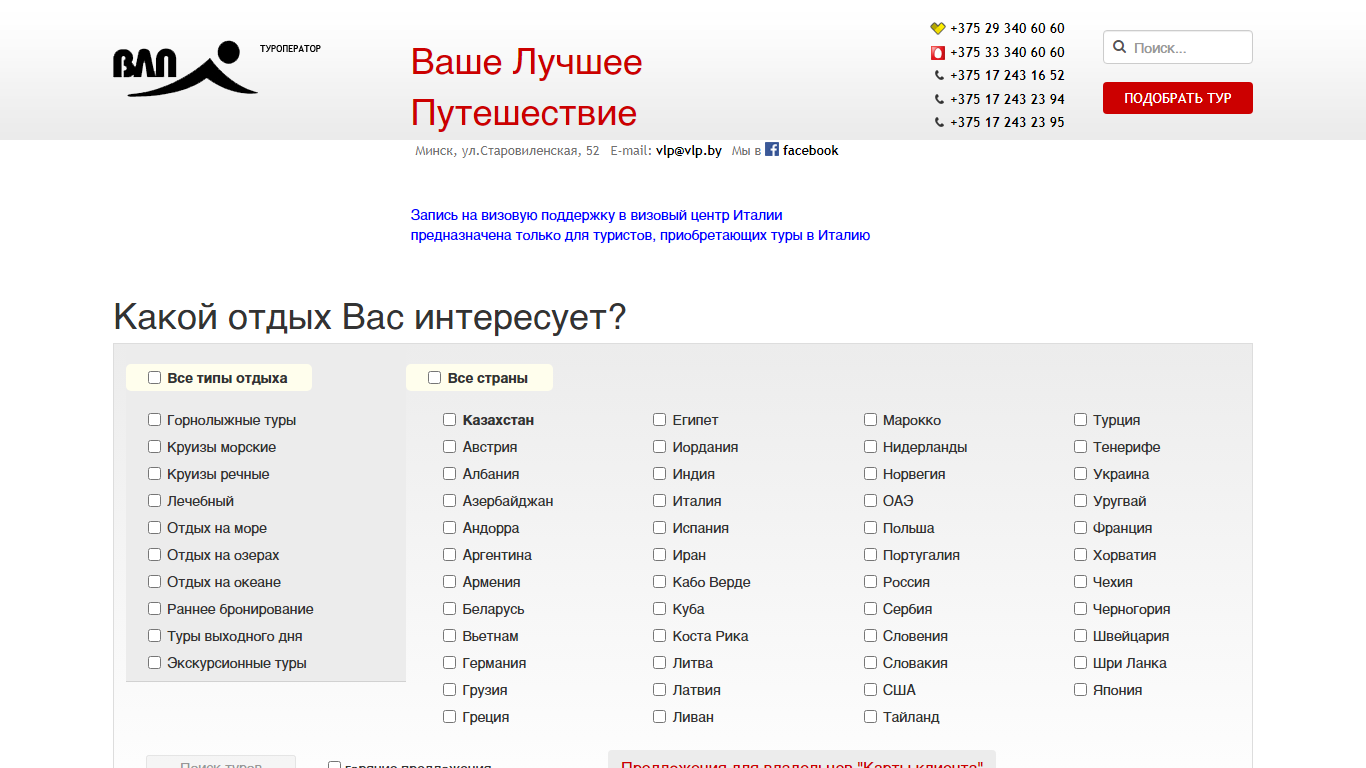Select the Индия checkbox

point(660,474)
